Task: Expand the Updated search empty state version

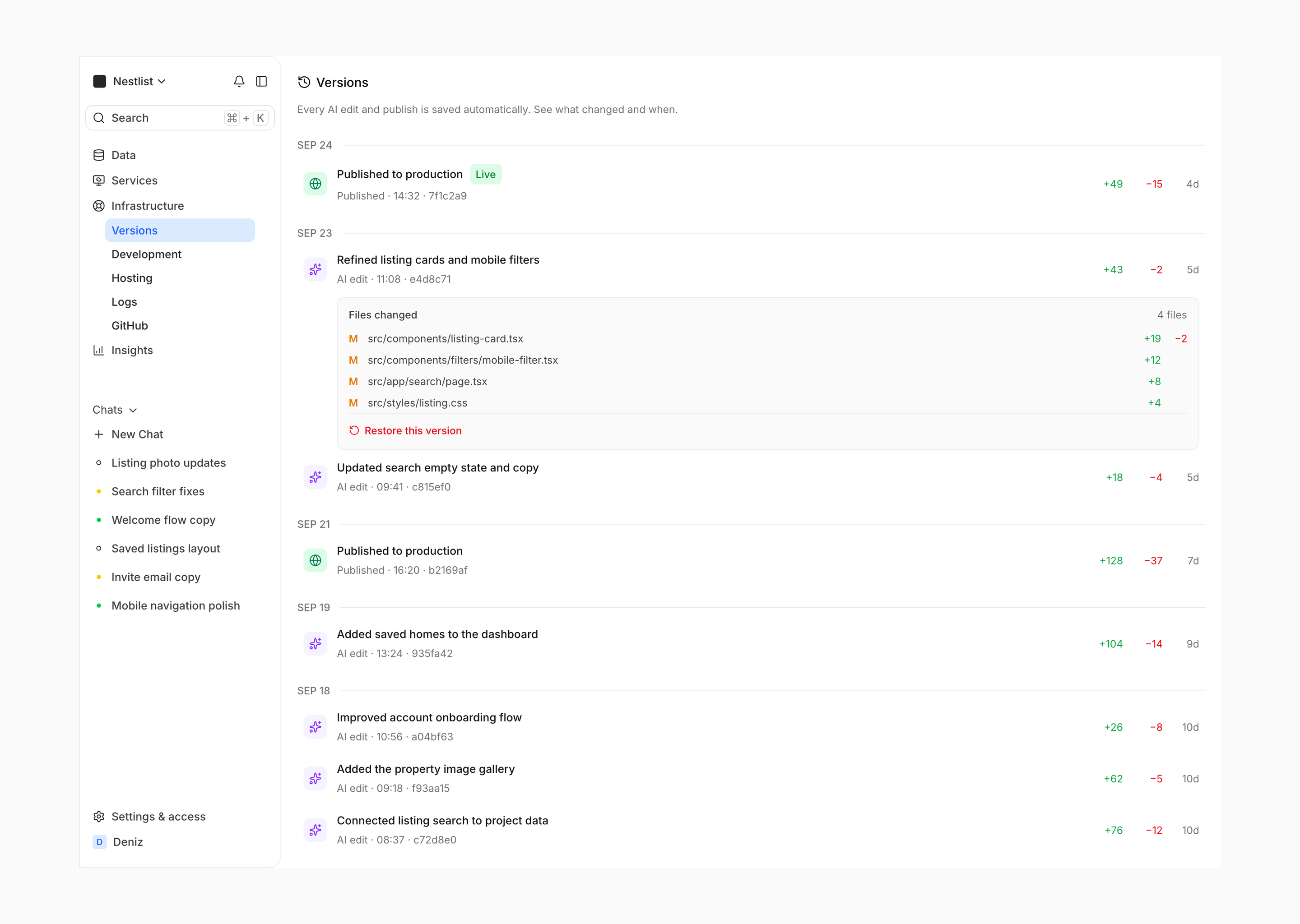Action: [751, 477]
